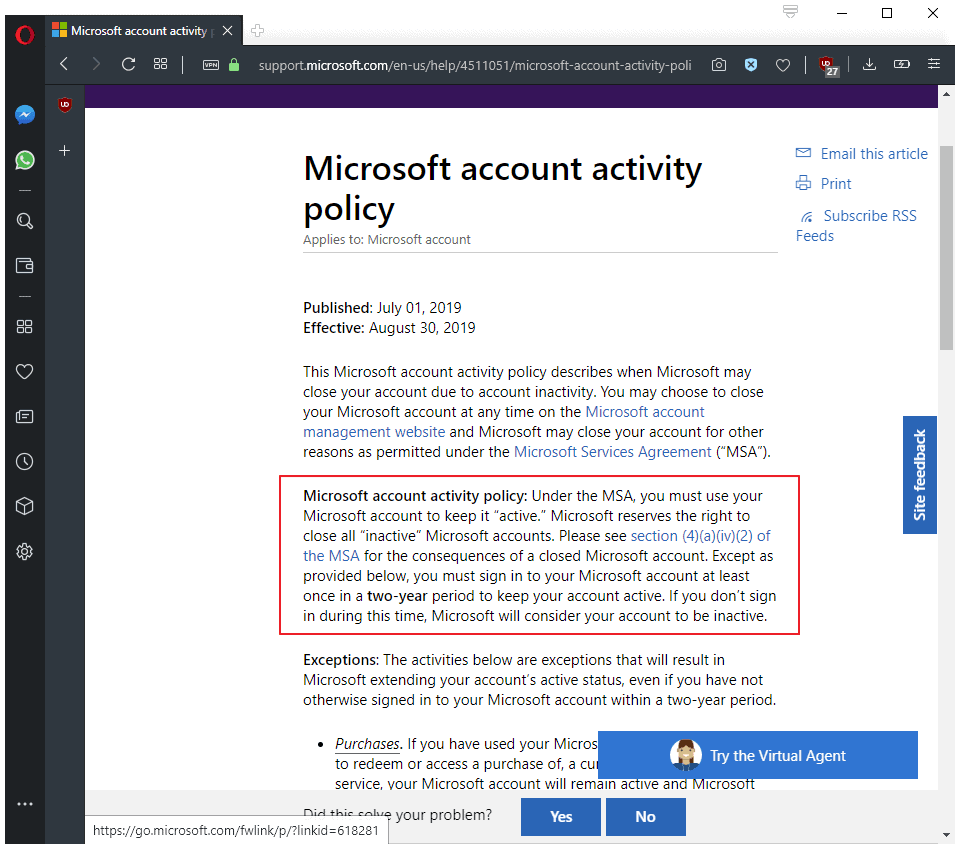Open battery saver icon
Image resolution: width=960 pixels, height=850 pixels.
point(902,64)
